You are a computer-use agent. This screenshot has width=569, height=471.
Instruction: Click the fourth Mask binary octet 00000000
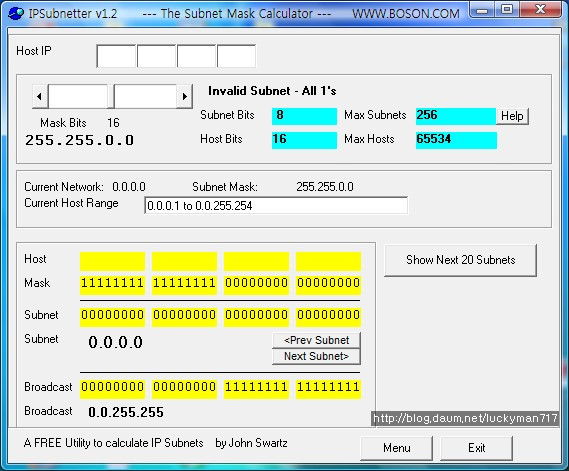point(328,285)
